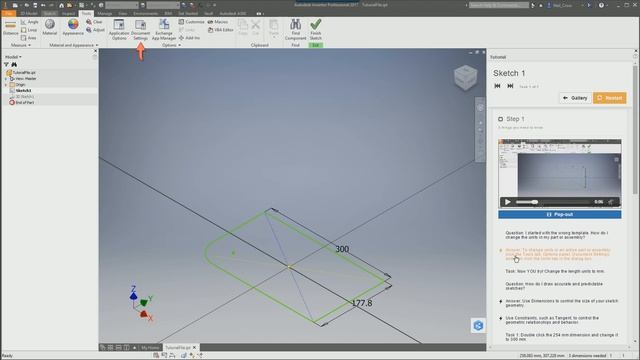Expand the Options panel dropdown
640x360 pixels.
click(x=171, y=45)
